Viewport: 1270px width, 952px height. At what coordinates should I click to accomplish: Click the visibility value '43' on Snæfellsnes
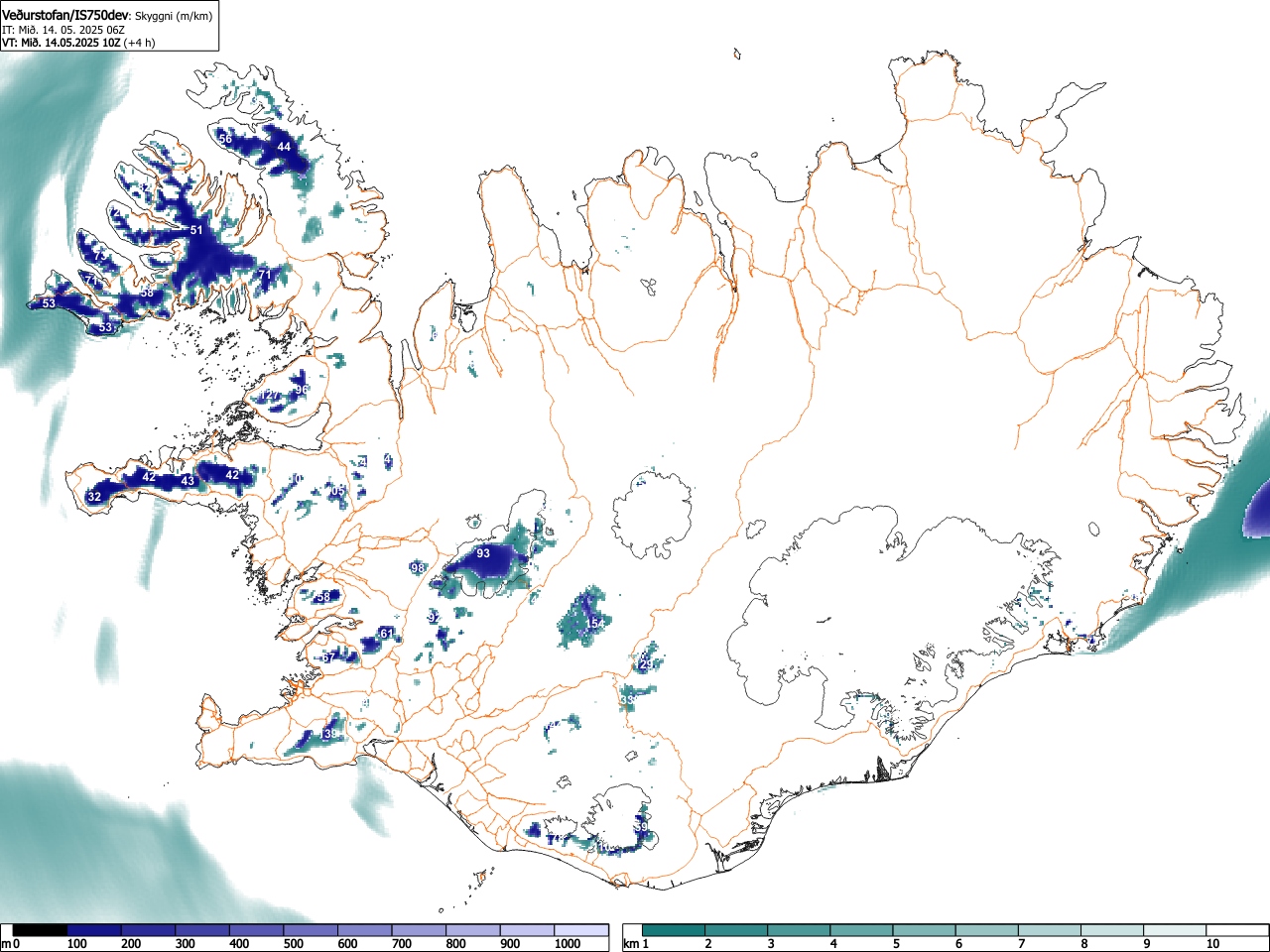(x=188, y=481)
